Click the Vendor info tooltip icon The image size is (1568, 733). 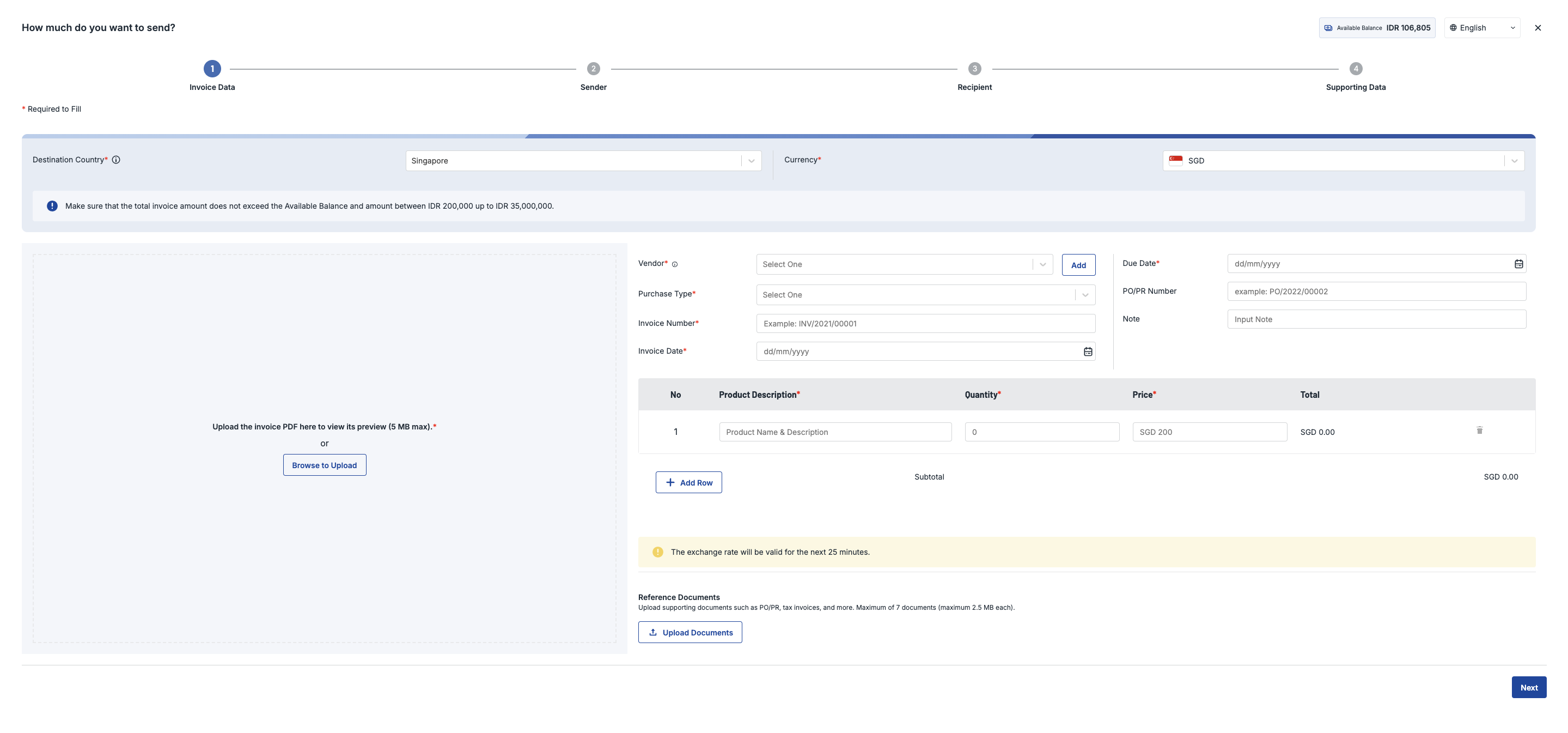click(x=674, y=264)
